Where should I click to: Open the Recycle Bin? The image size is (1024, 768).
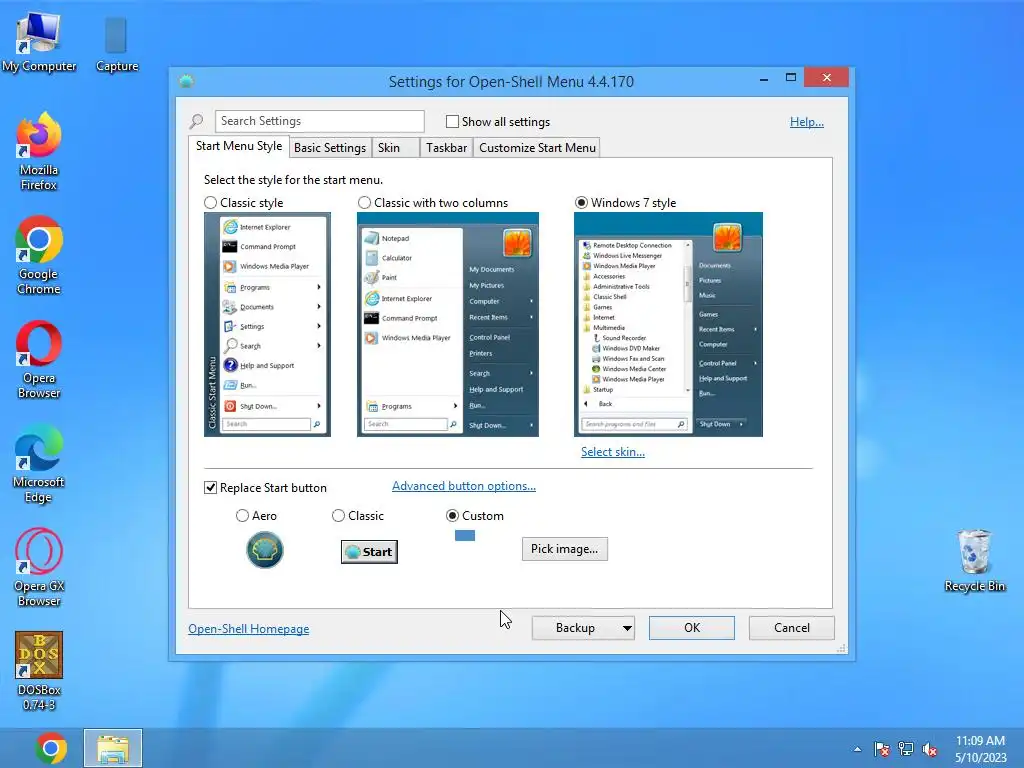pyautogui.click(x=974, y=560)
